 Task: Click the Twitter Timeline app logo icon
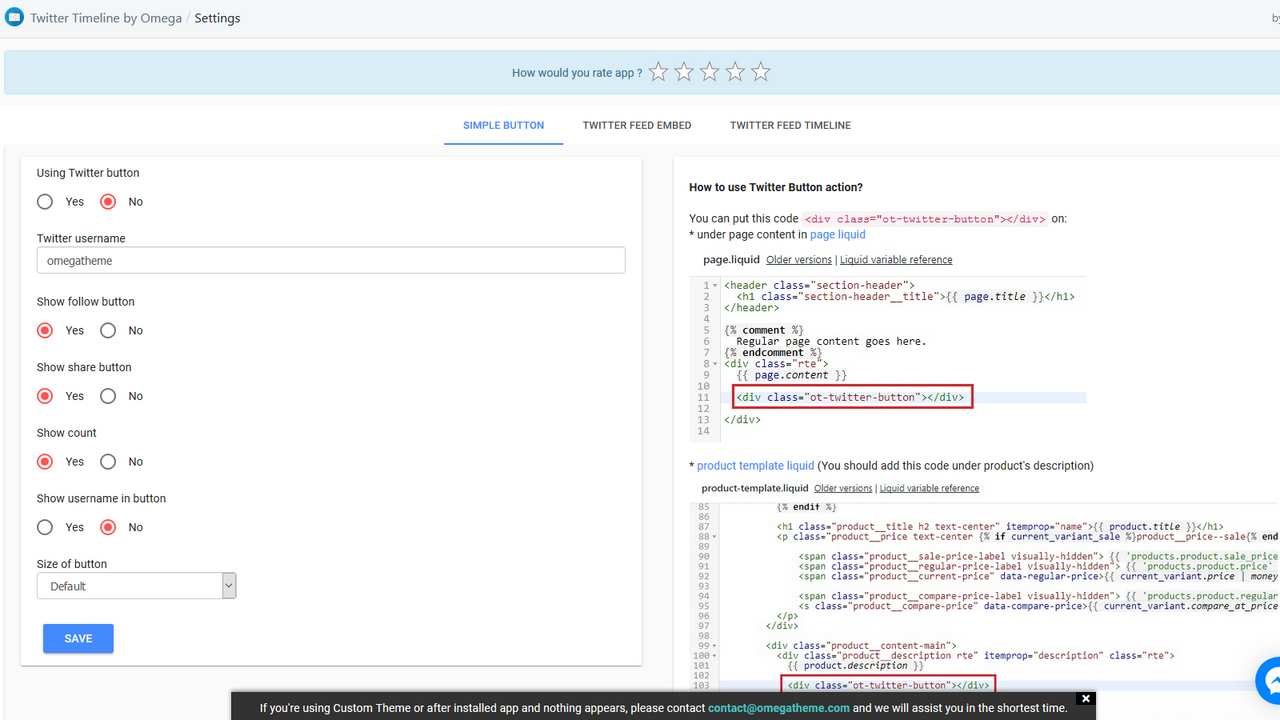(x=14, y=17)
